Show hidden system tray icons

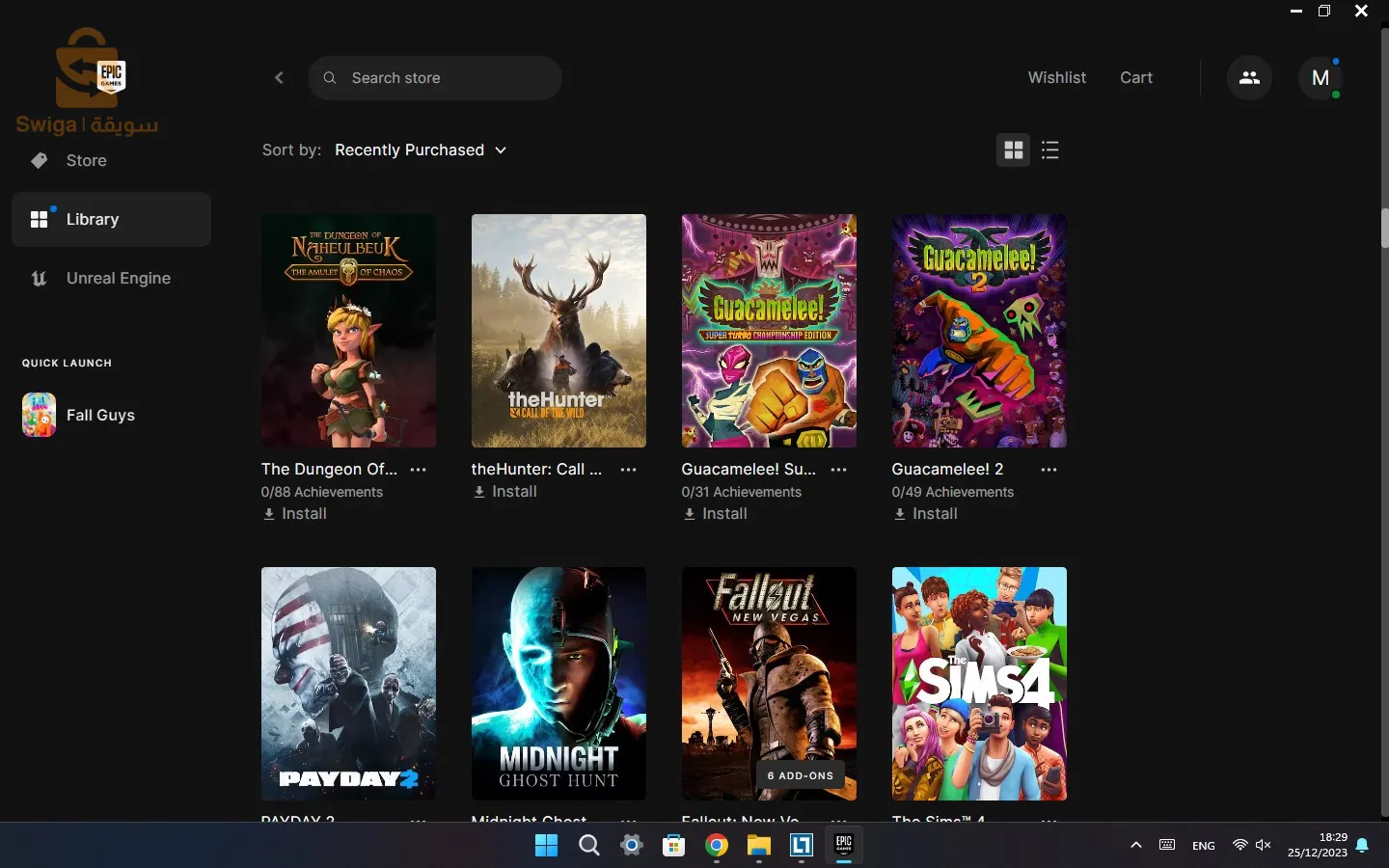[x=1136, y=846]
